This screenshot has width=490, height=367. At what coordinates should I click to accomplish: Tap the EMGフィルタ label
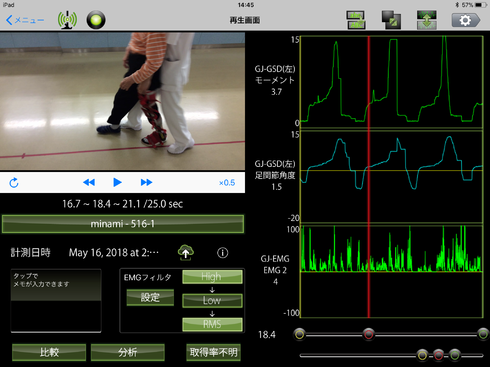pyautogui.click(x=148, y=277)
